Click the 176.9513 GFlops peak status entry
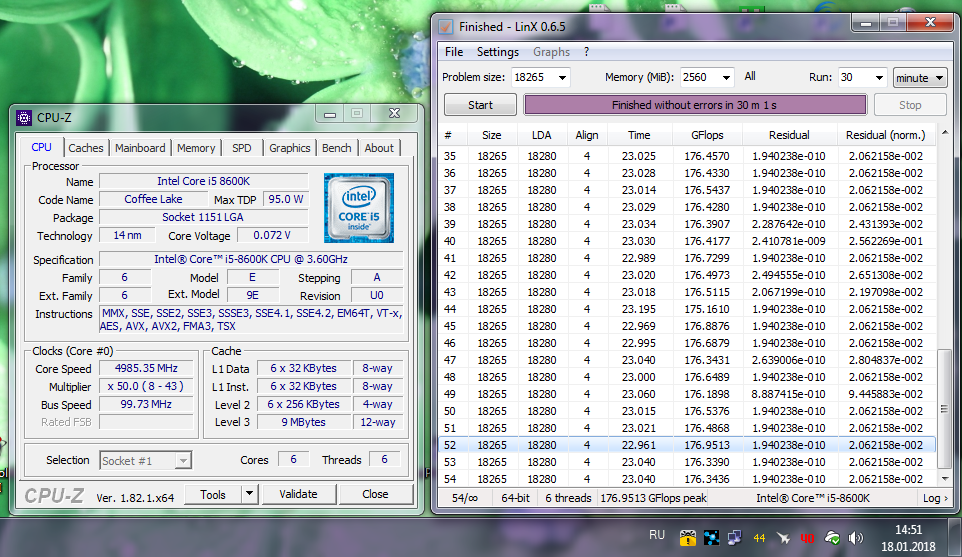This screenshot has height=557, width=962. [653, 498]
